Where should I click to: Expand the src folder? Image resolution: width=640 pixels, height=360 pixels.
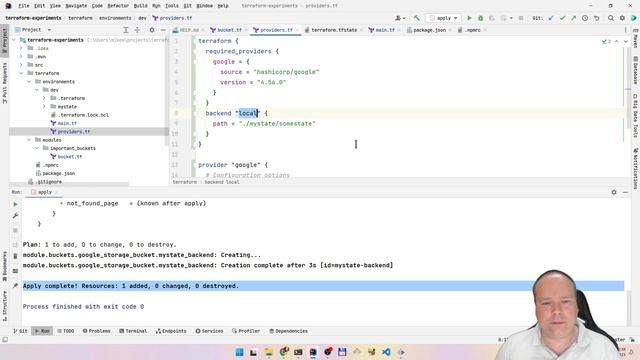point(21,65)
